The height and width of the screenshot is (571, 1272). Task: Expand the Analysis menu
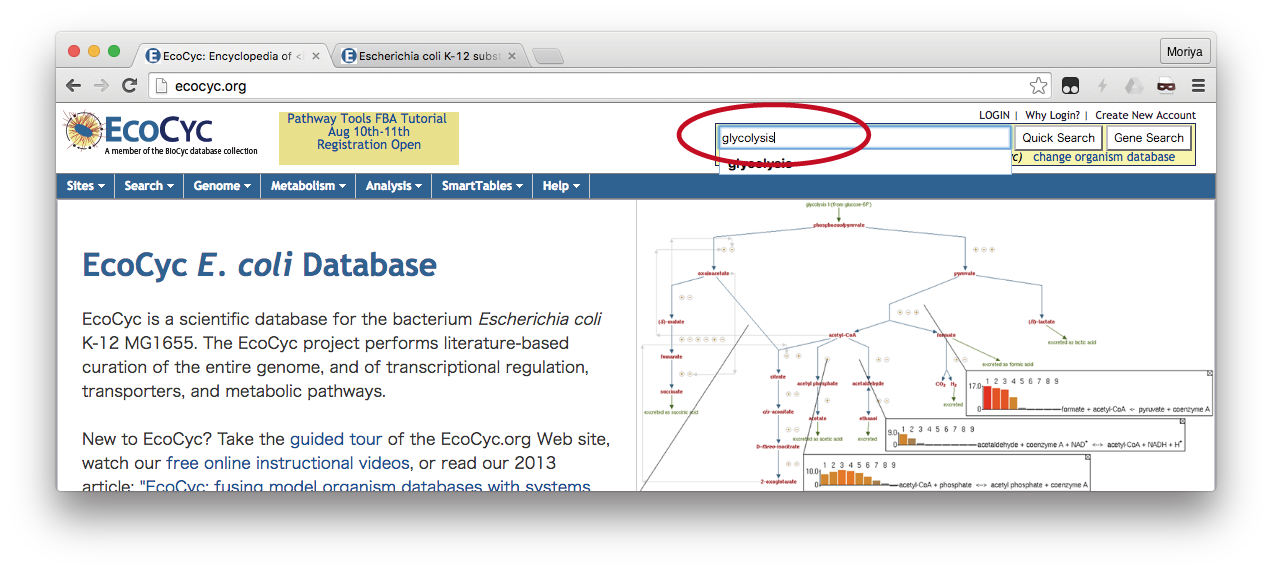pos(394,186)
